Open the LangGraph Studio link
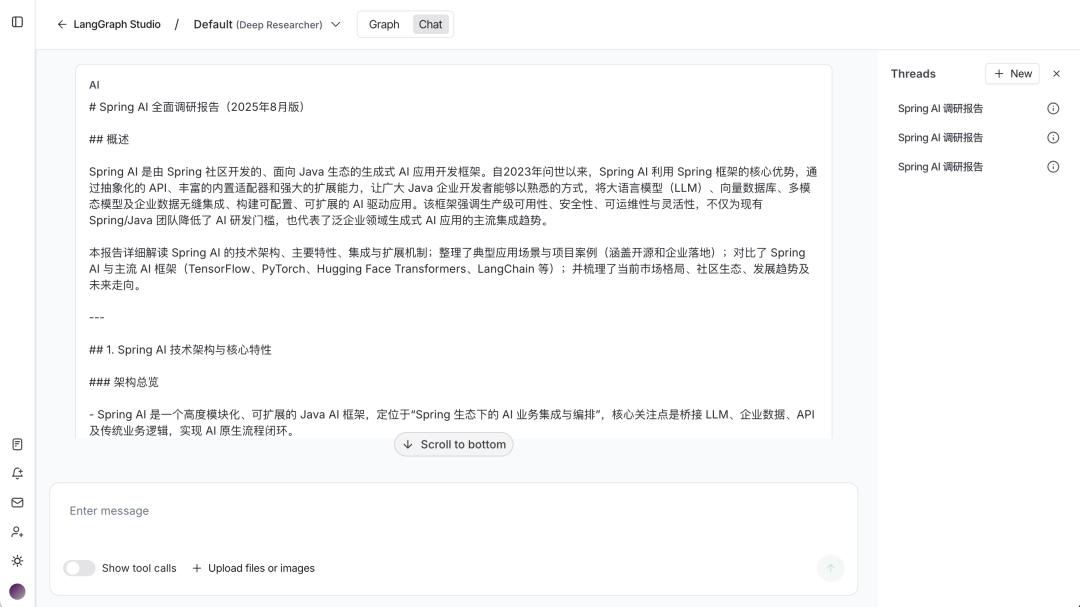The height and width of the screenshot is (607, 1080). pos(117,24)
